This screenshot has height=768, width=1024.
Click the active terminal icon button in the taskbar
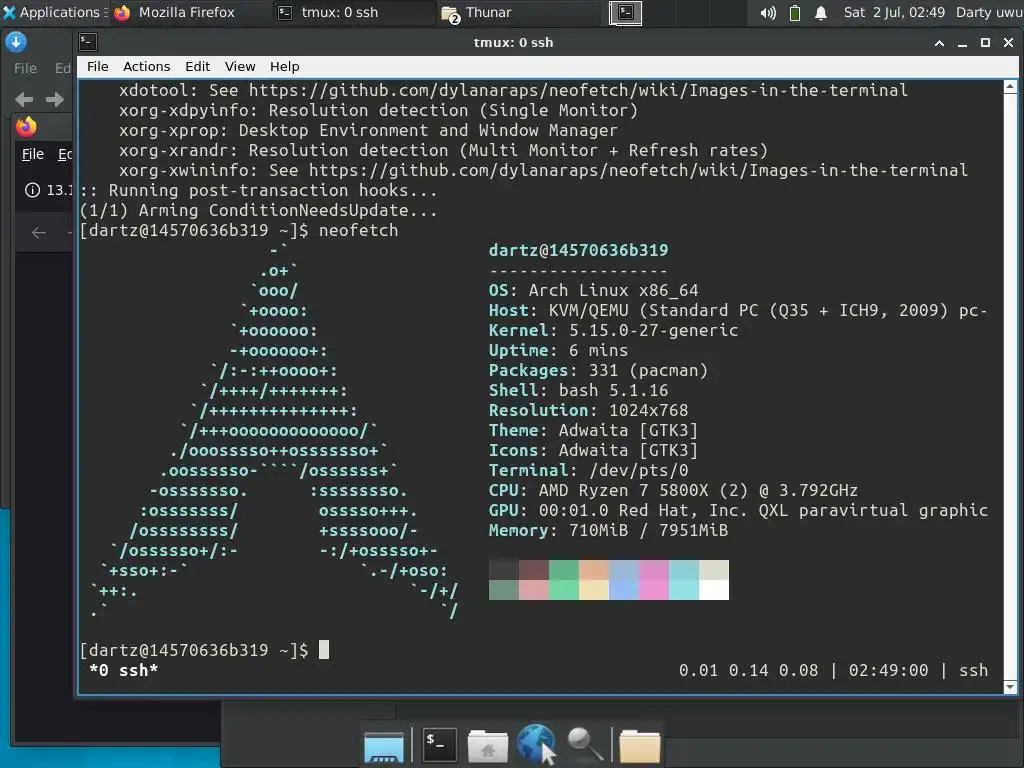coord(625,12)
